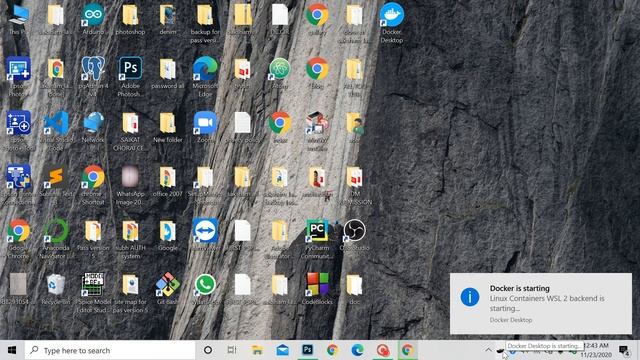Launch OBS Studio desktop shortcut
The image size is (640, 360).
354,235
